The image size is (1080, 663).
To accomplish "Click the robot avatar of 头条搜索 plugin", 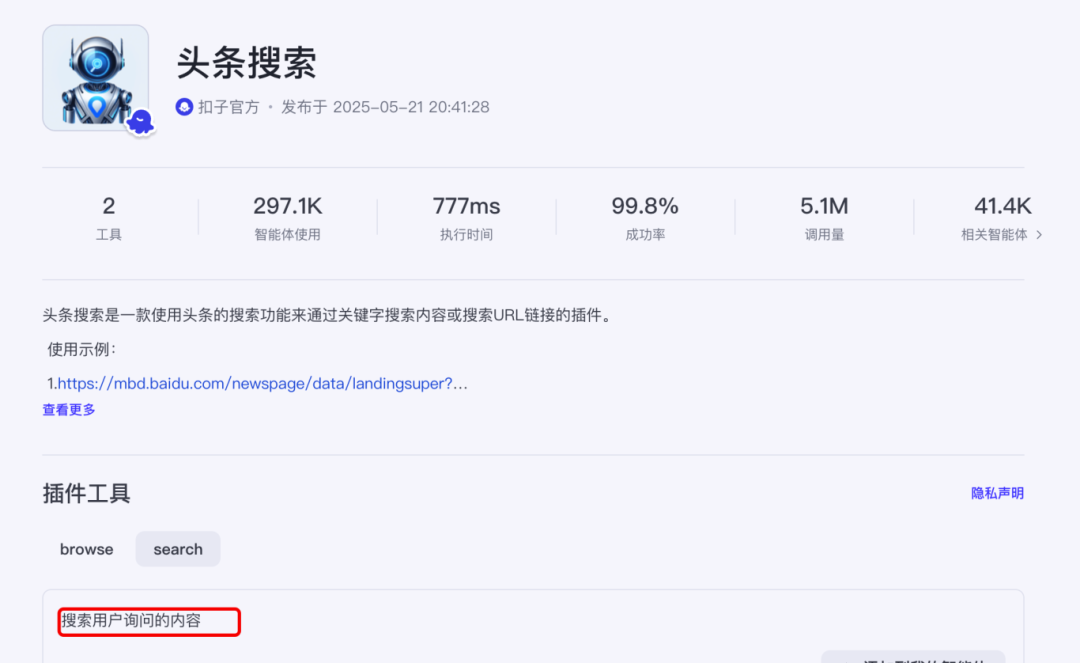I will (96, 78).
